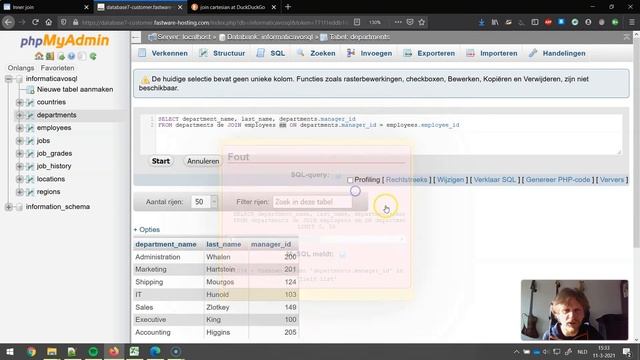Expand job_grades table node
640x360 pixels.
(19, 153)
